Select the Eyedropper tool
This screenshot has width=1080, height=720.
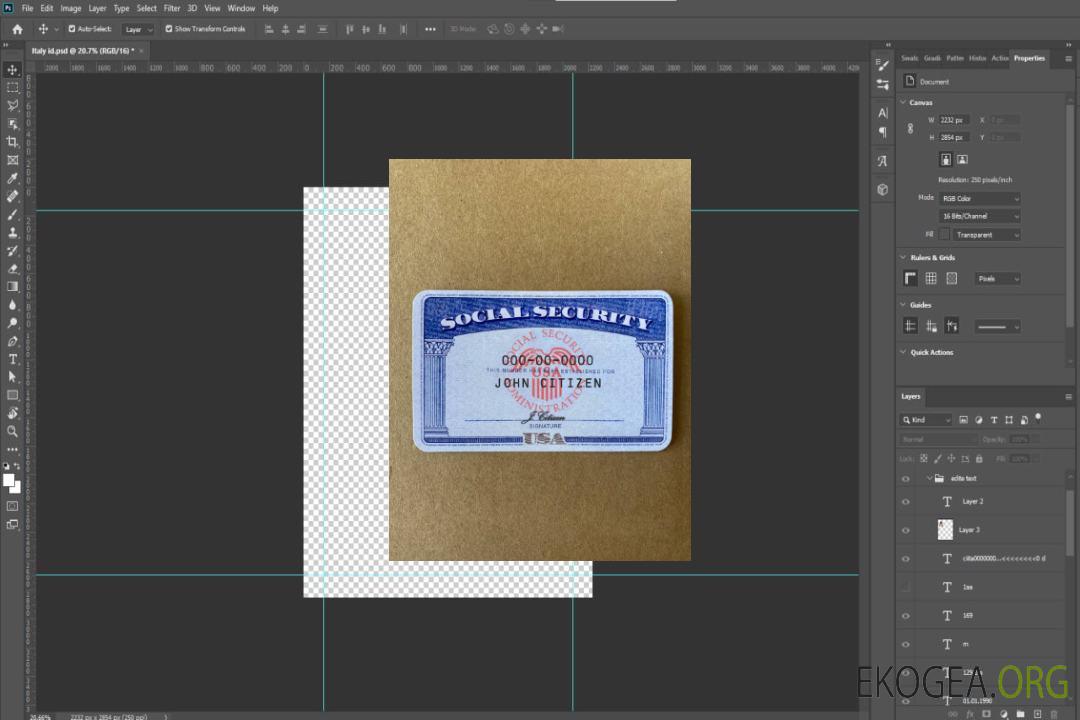(x=12, y=178)
